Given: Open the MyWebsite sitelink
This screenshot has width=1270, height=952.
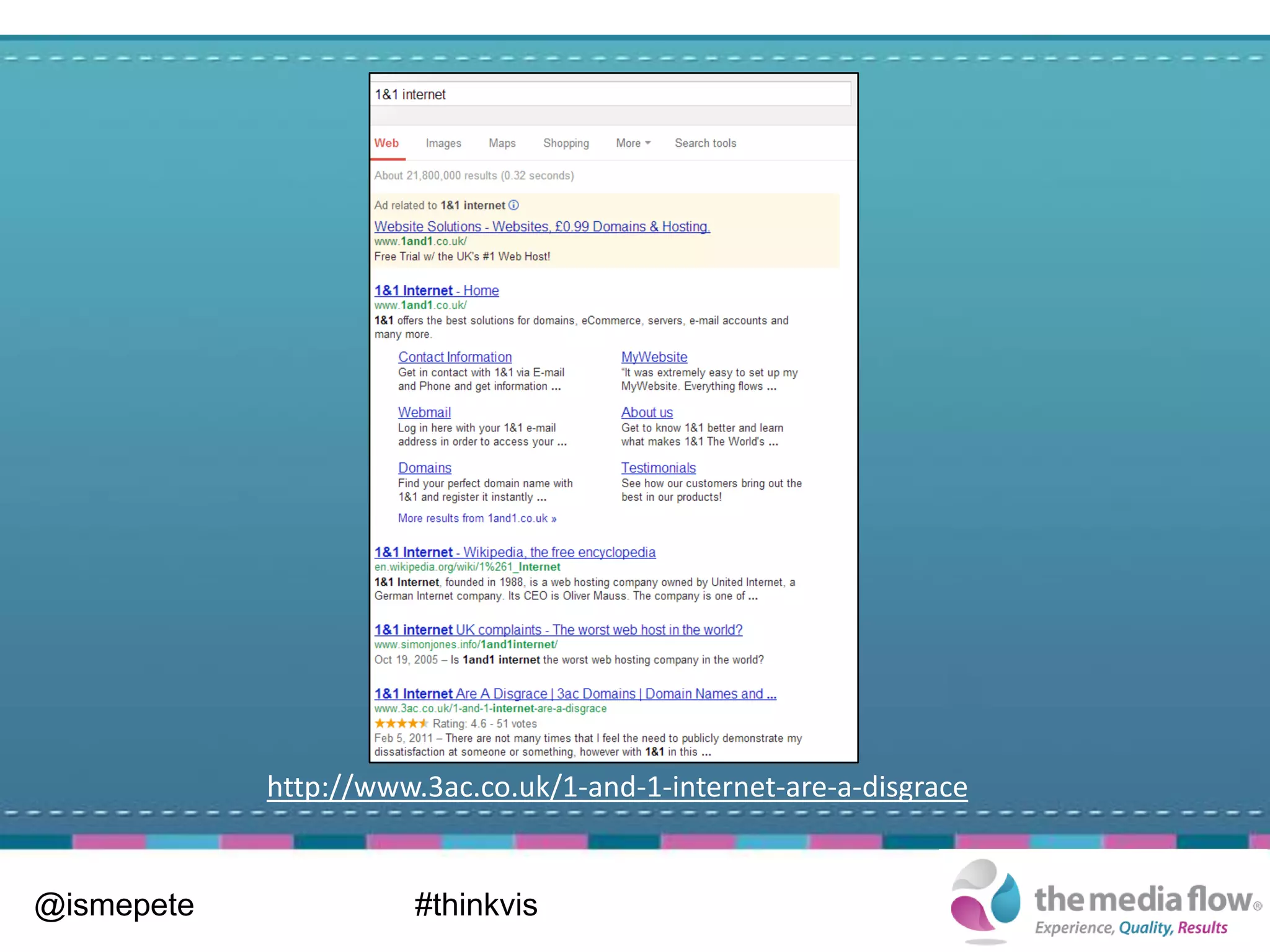Looking at the screenshot, I should pos(654,357).
